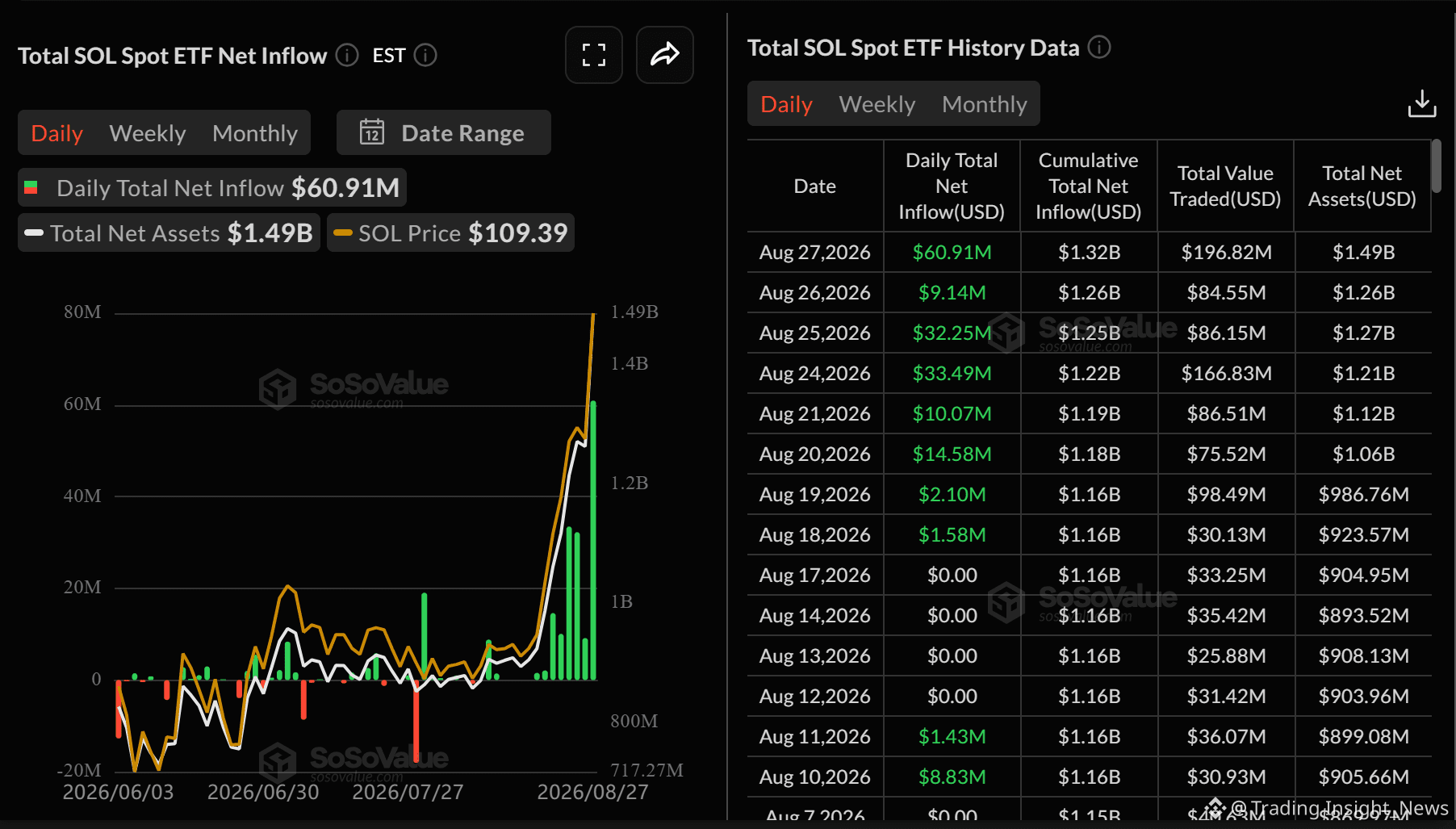
Task: Open the Date Range picker
Action: 444,132
